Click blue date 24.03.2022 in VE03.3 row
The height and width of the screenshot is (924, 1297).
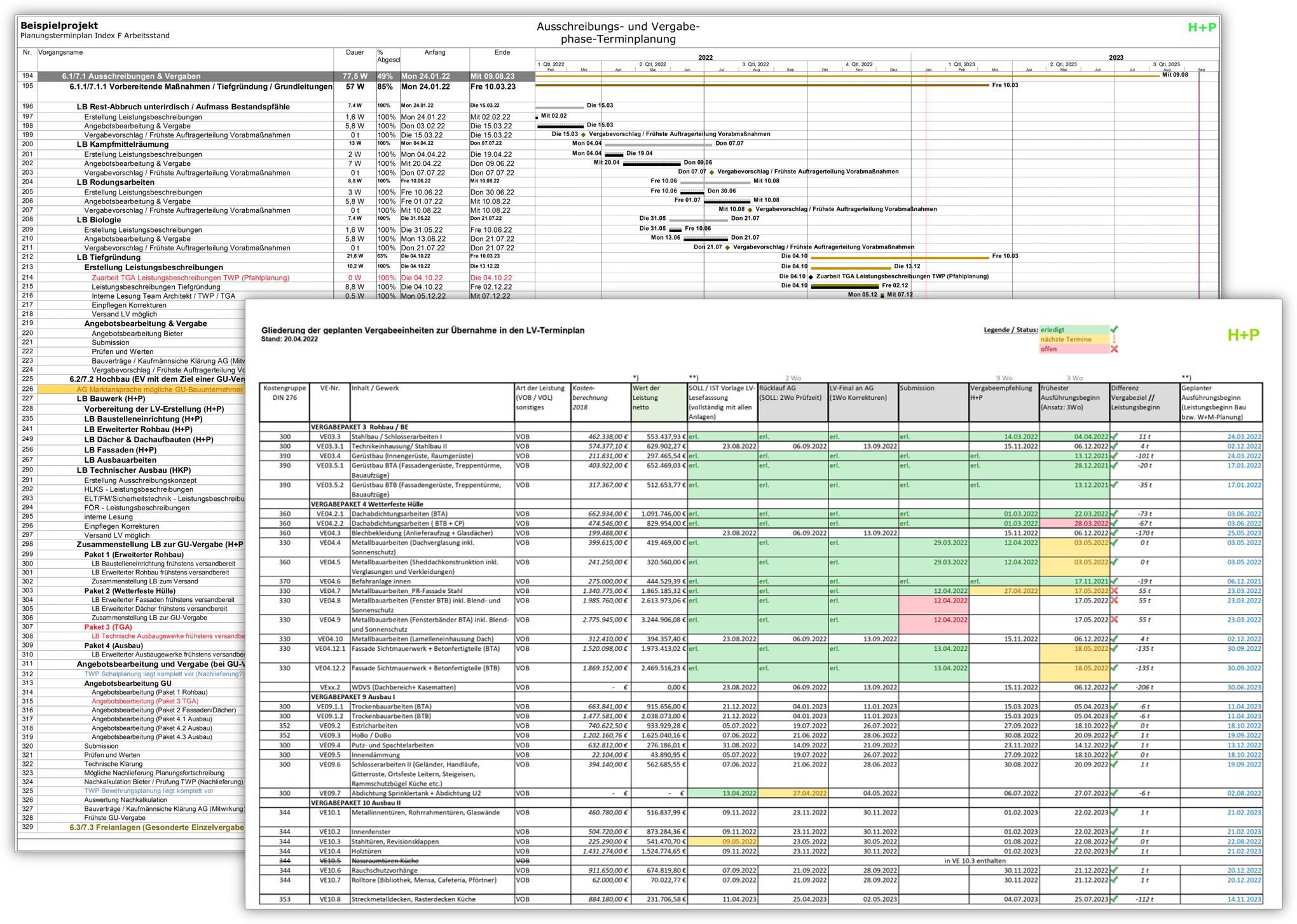pos(1244,437)
